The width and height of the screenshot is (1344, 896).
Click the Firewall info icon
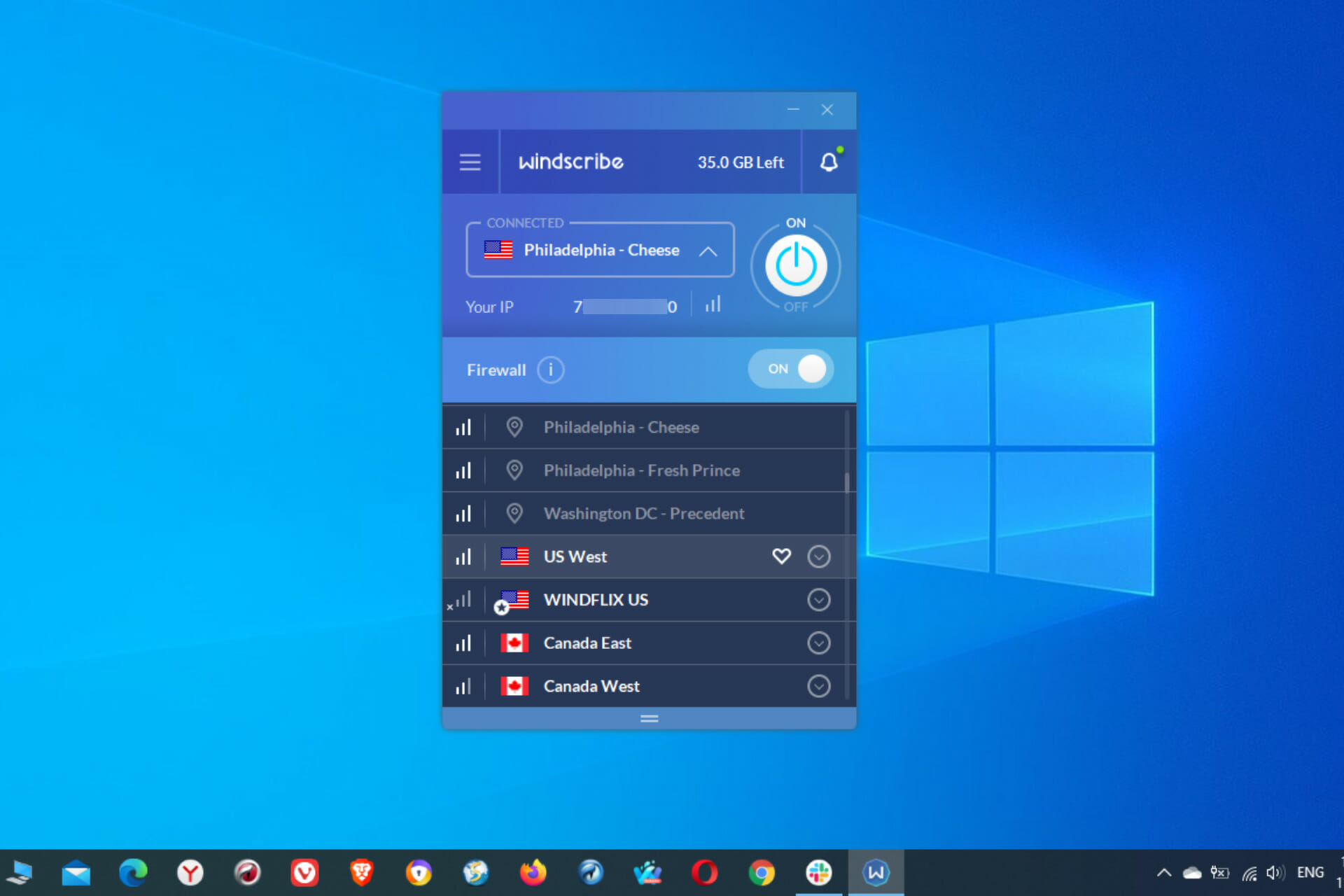tap(550, 370)
